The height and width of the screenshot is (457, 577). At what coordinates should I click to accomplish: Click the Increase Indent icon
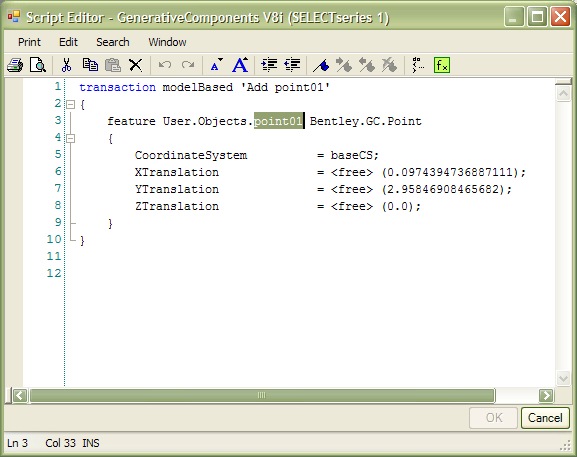click(269, 65)
